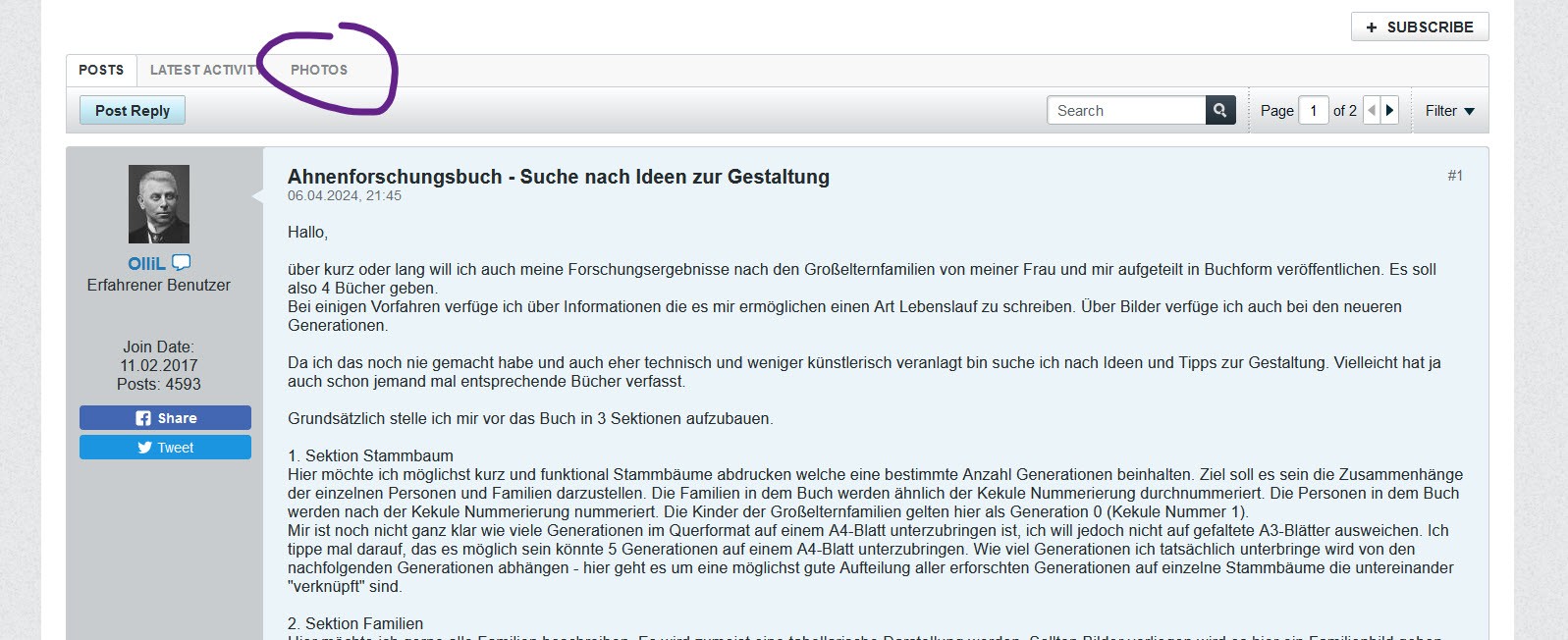The width and height of the screenshot is (1568, 640).
Task: Click the Ahnenforschungsbuch post title
Action: click(x=558, y=177)
